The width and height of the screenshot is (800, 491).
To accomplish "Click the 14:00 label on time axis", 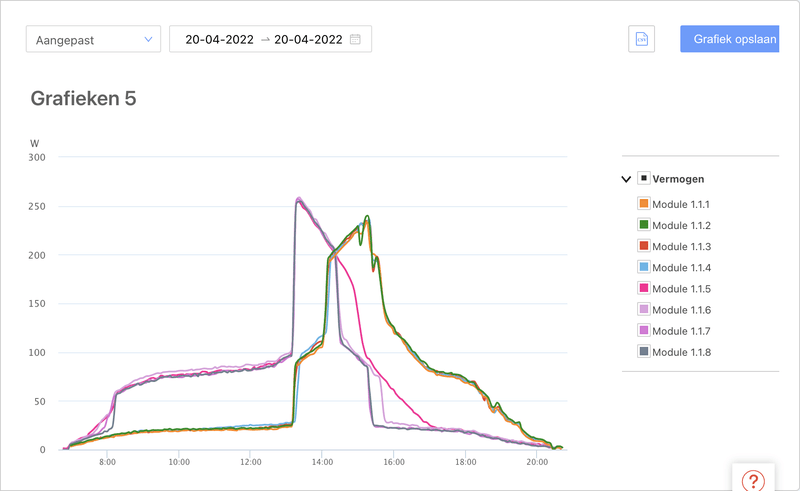I will tap(322, 462).
